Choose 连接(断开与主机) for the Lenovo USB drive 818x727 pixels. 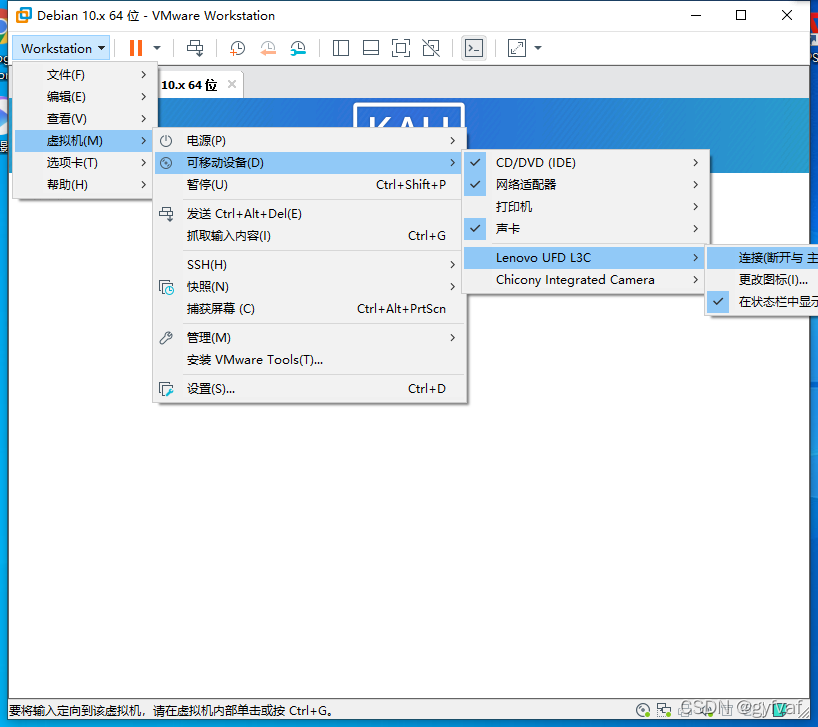762,258
